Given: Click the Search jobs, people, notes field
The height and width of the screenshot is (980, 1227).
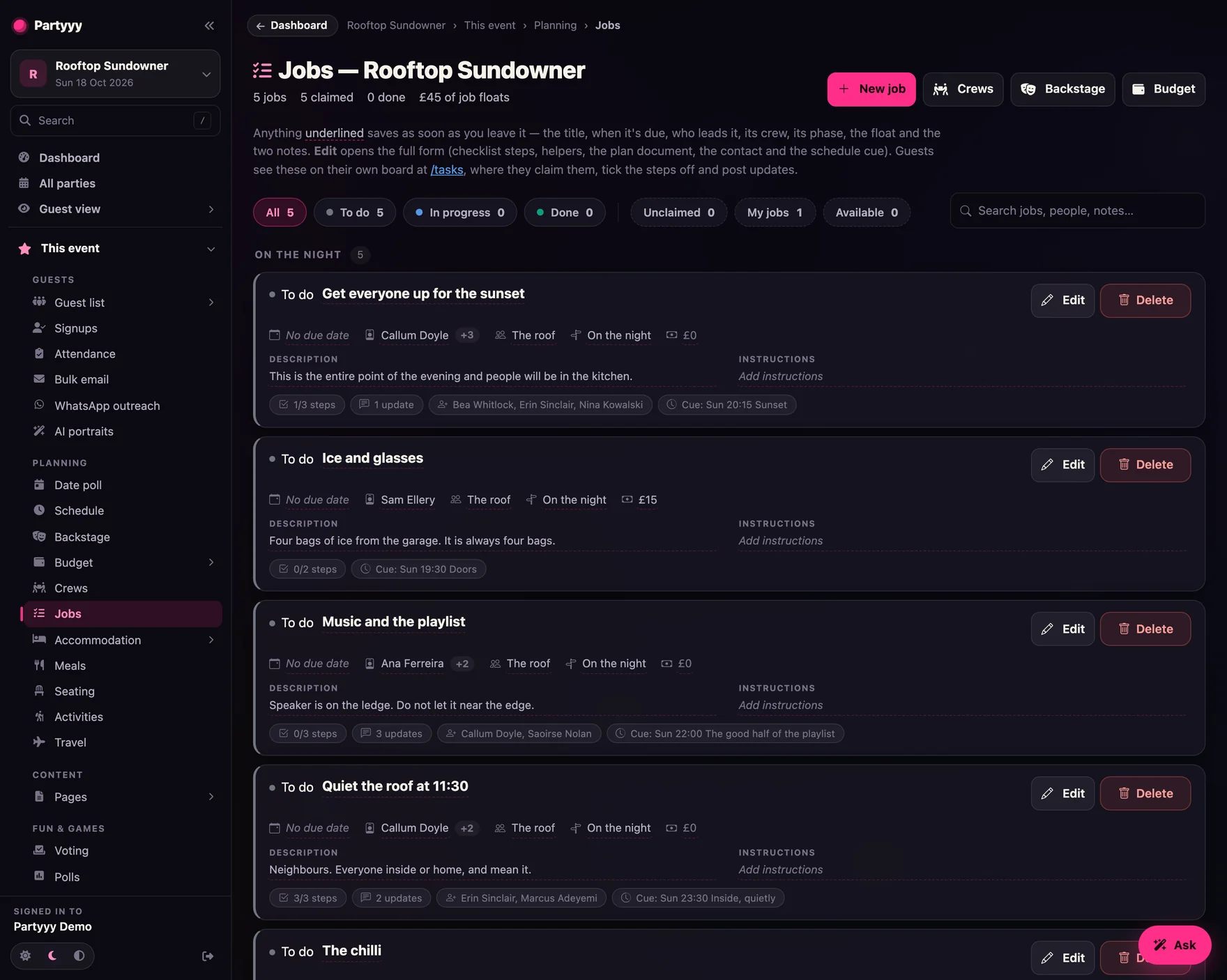Looking at the screenshot, I should 1077,210.
